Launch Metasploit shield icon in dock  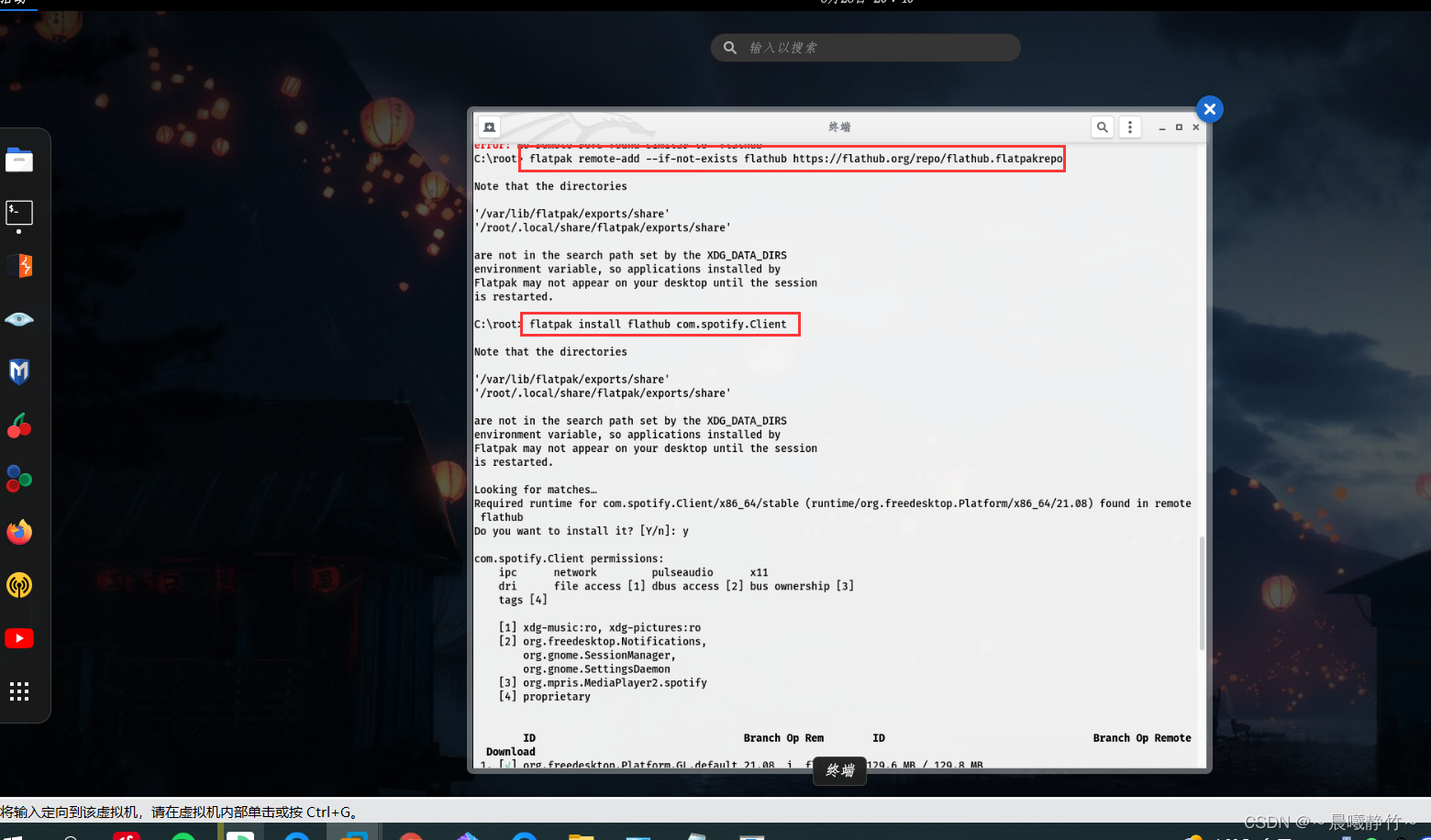tap(19, 371)
